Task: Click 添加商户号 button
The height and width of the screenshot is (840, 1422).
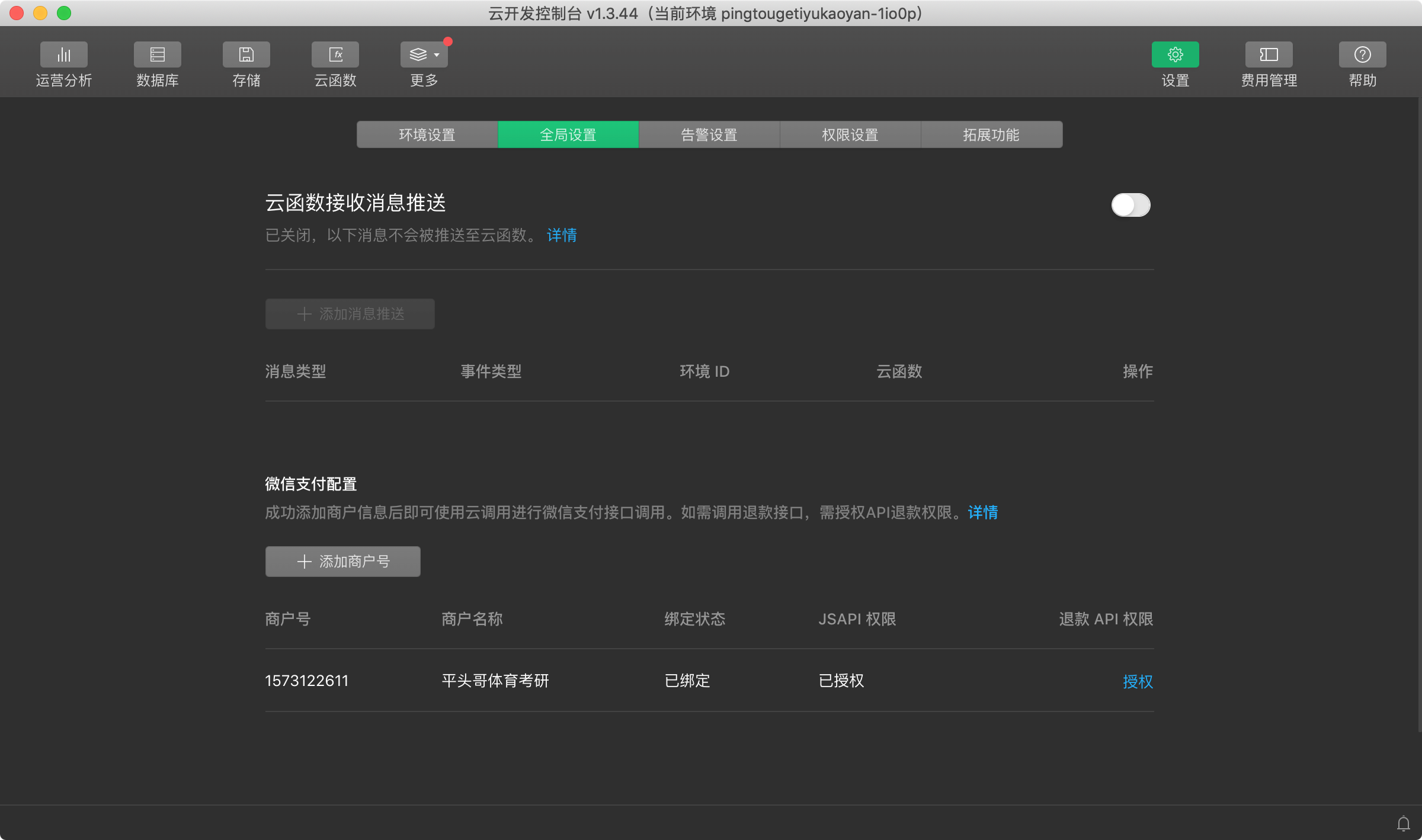Action: click(x=342, y=562)
